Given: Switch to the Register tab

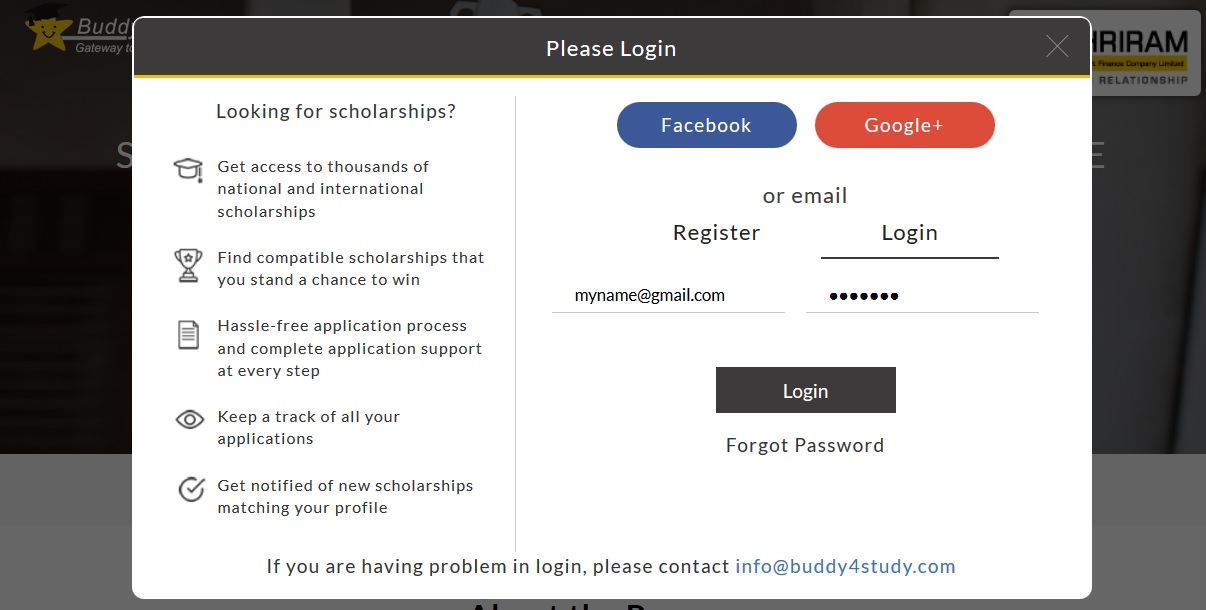Looking at the screenshot, I should tap(716, 233).
